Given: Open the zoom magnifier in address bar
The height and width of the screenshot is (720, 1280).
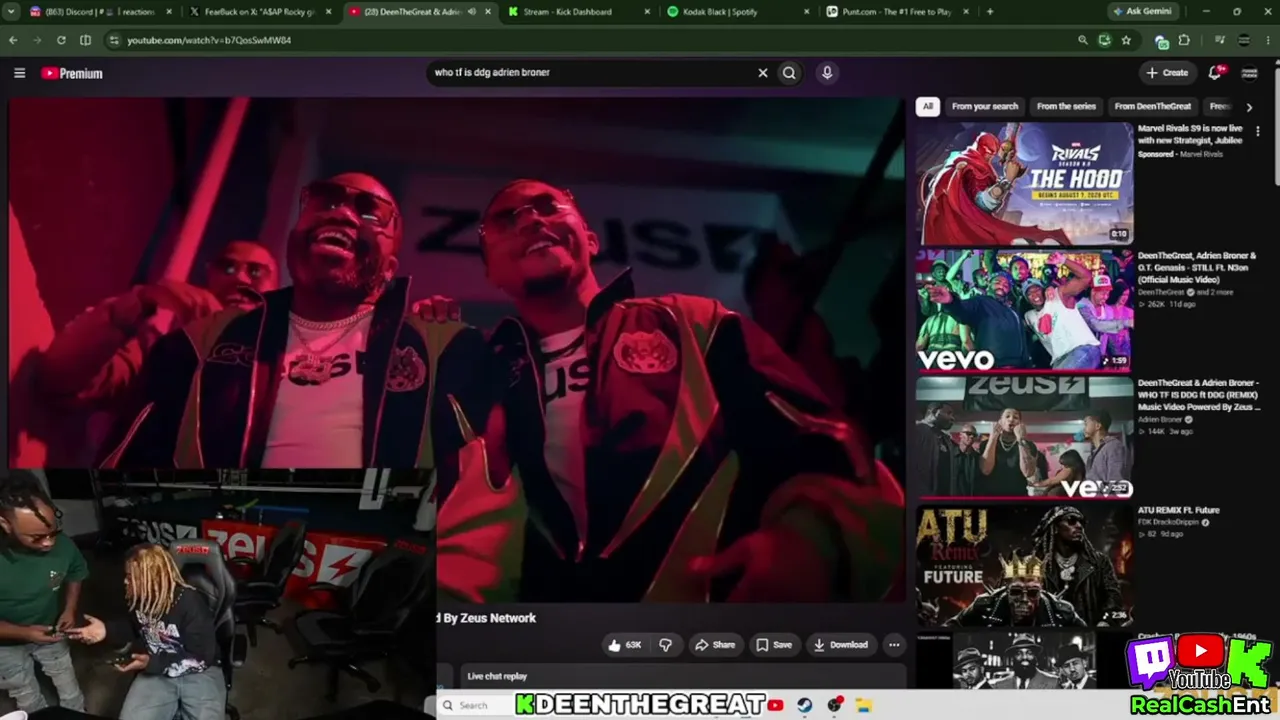Looking at the screenshot, I should [x=1083, y=40].
